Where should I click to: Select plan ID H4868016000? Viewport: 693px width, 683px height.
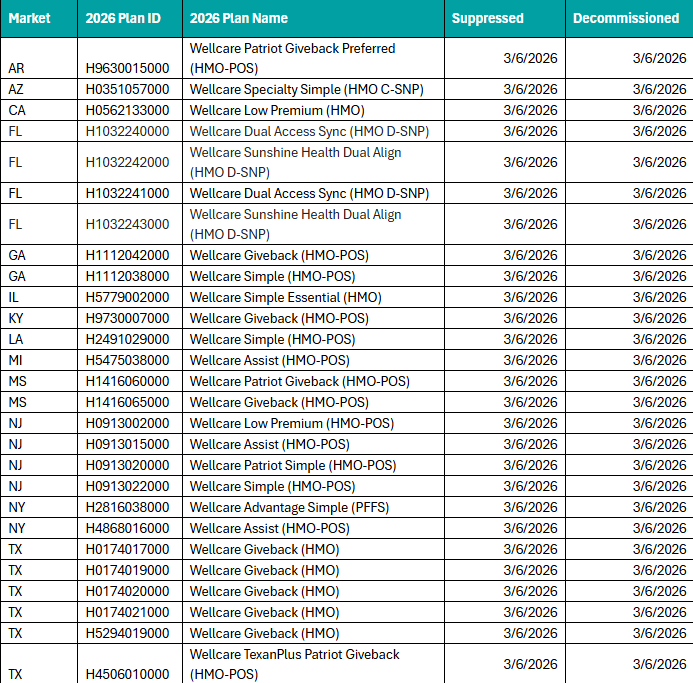[x=128, y=528]
